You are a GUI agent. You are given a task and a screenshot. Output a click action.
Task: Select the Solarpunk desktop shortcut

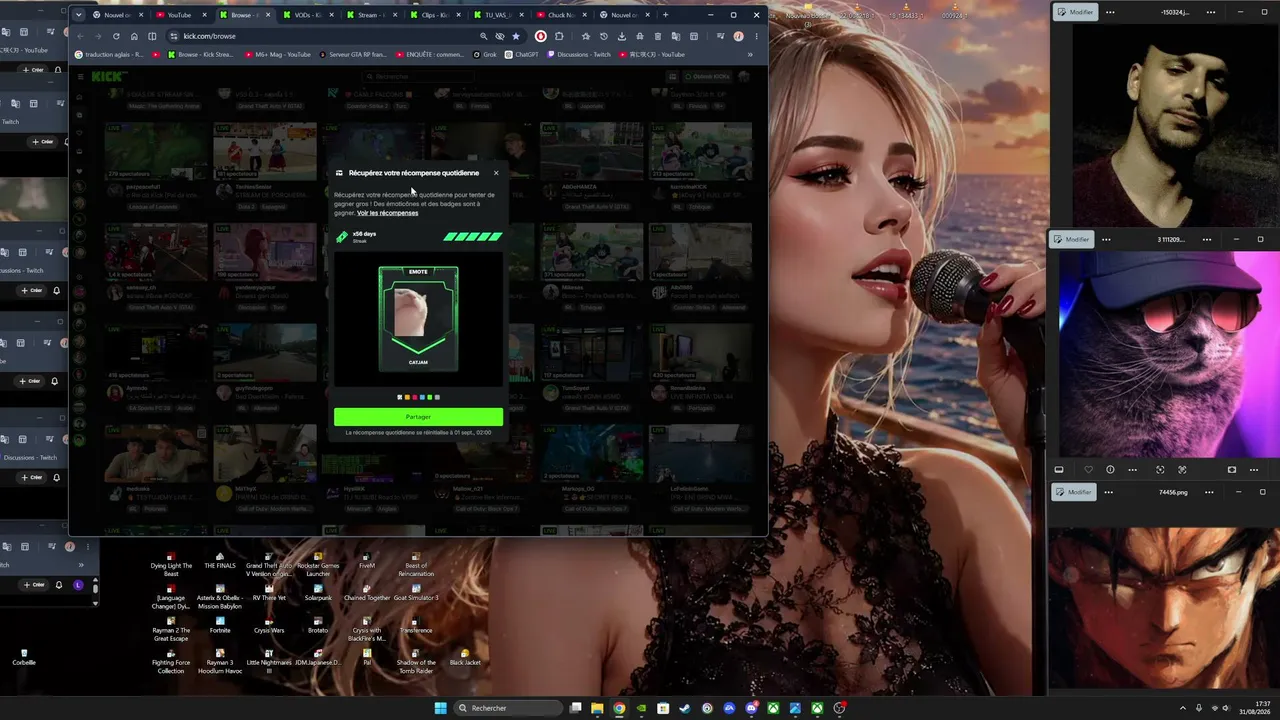[x=318, y=593]
